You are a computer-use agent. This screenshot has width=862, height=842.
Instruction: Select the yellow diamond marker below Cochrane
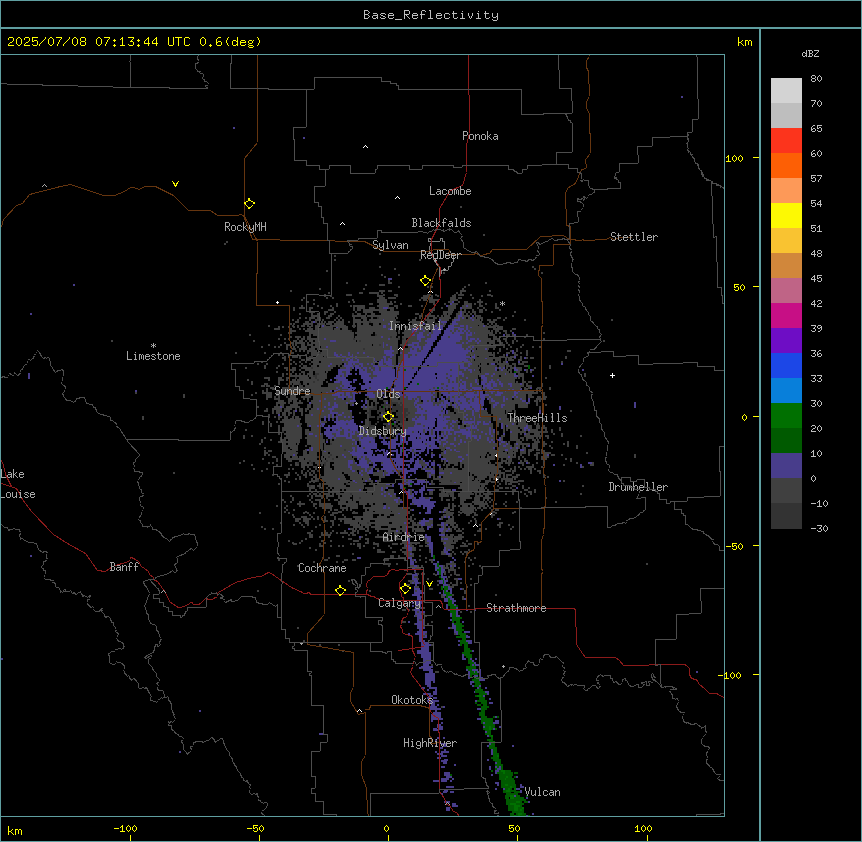340,590
